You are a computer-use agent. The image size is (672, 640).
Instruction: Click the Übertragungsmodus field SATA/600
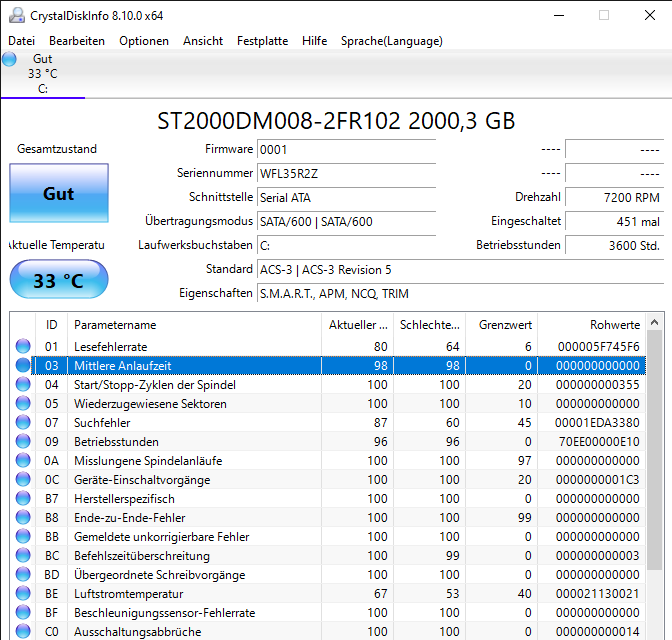(346, 222)
